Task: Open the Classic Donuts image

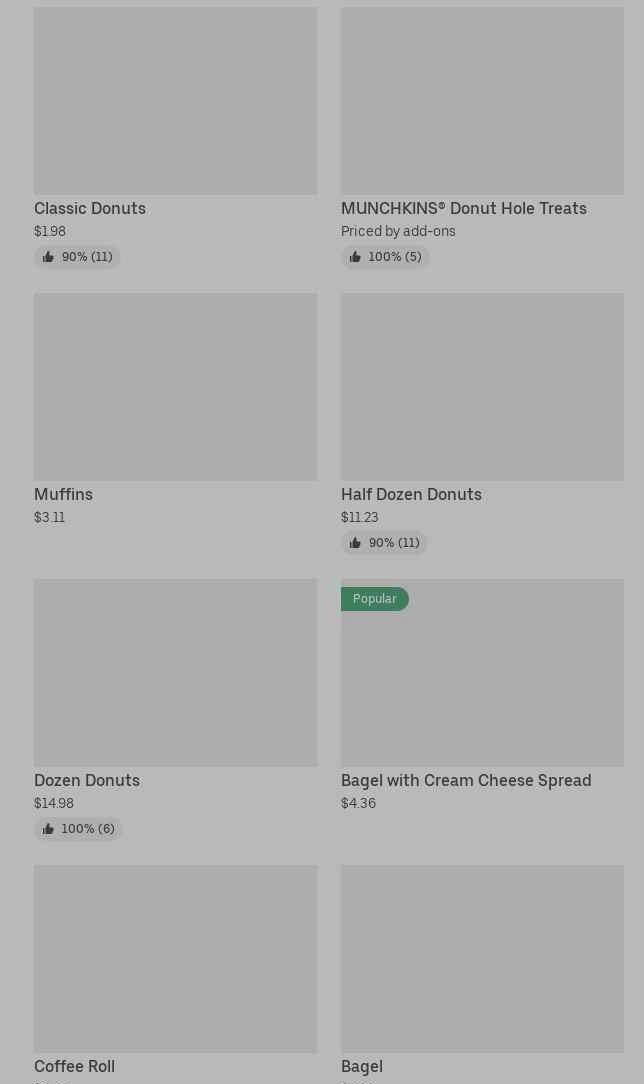Action: 175,101
